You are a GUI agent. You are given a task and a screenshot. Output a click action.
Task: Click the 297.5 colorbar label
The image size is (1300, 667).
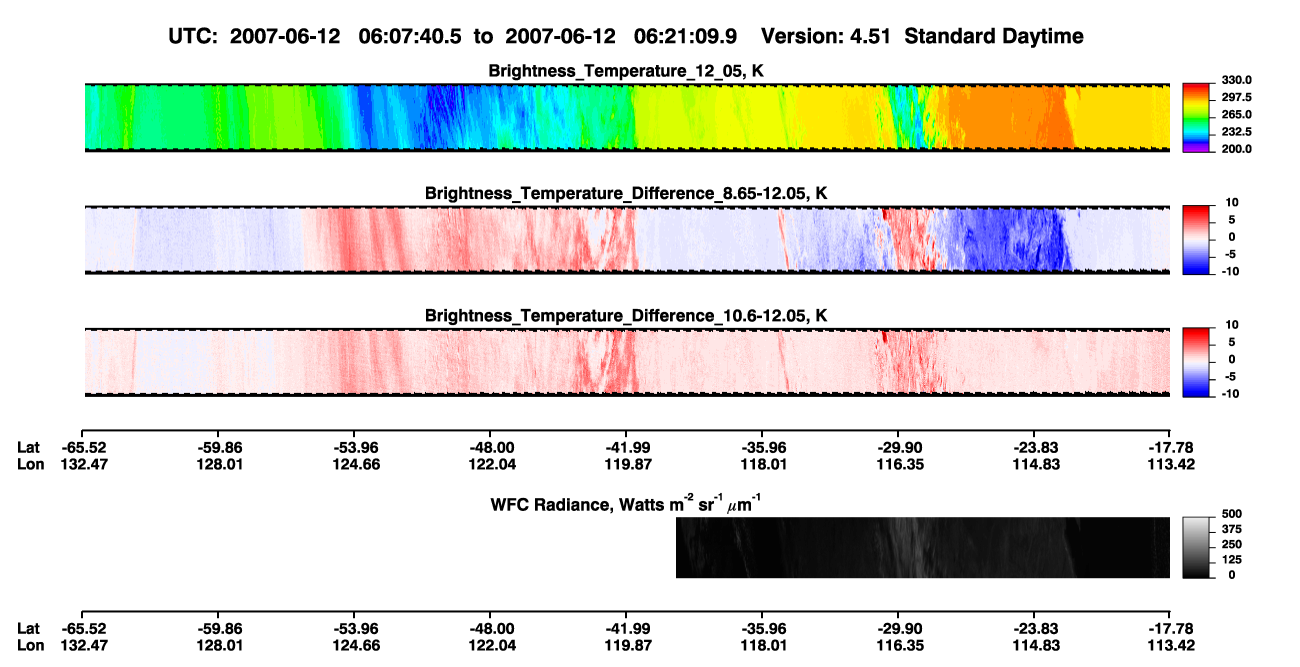pos(1235,97)
